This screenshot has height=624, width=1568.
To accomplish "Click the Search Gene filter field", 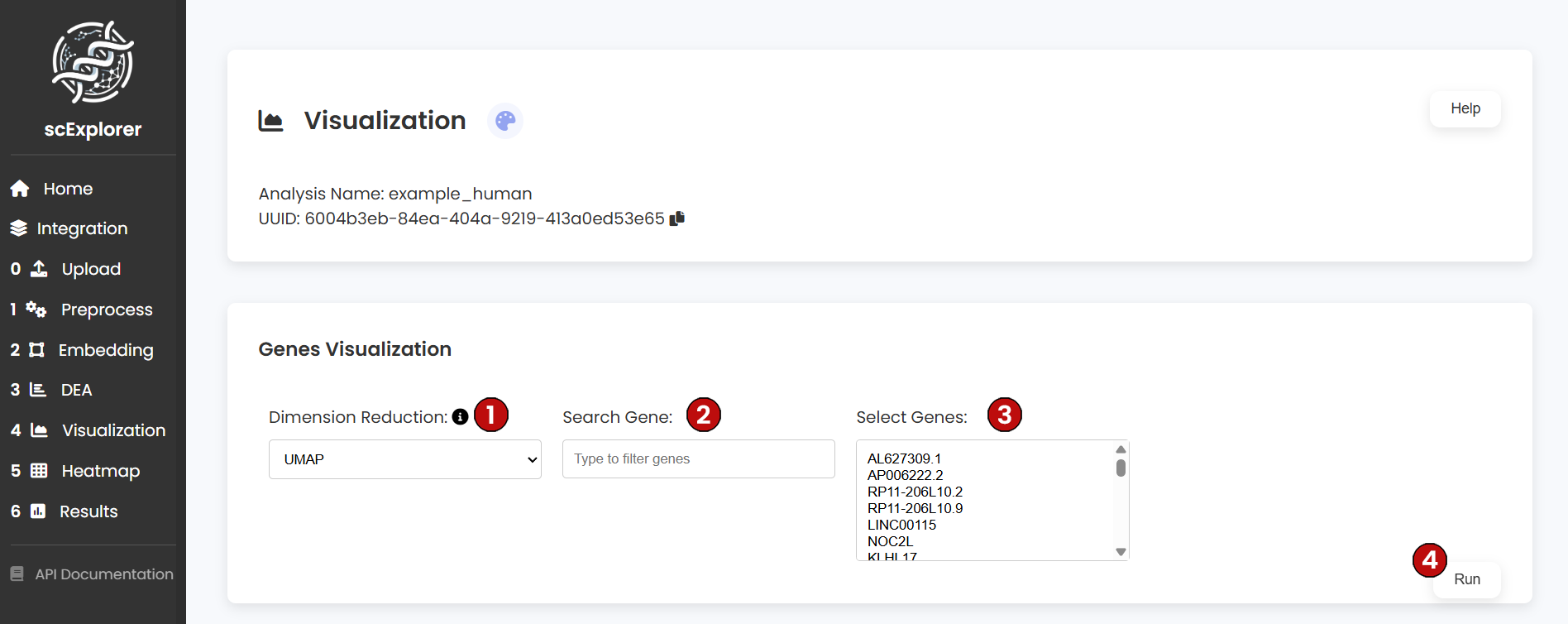I will point(698,459).
